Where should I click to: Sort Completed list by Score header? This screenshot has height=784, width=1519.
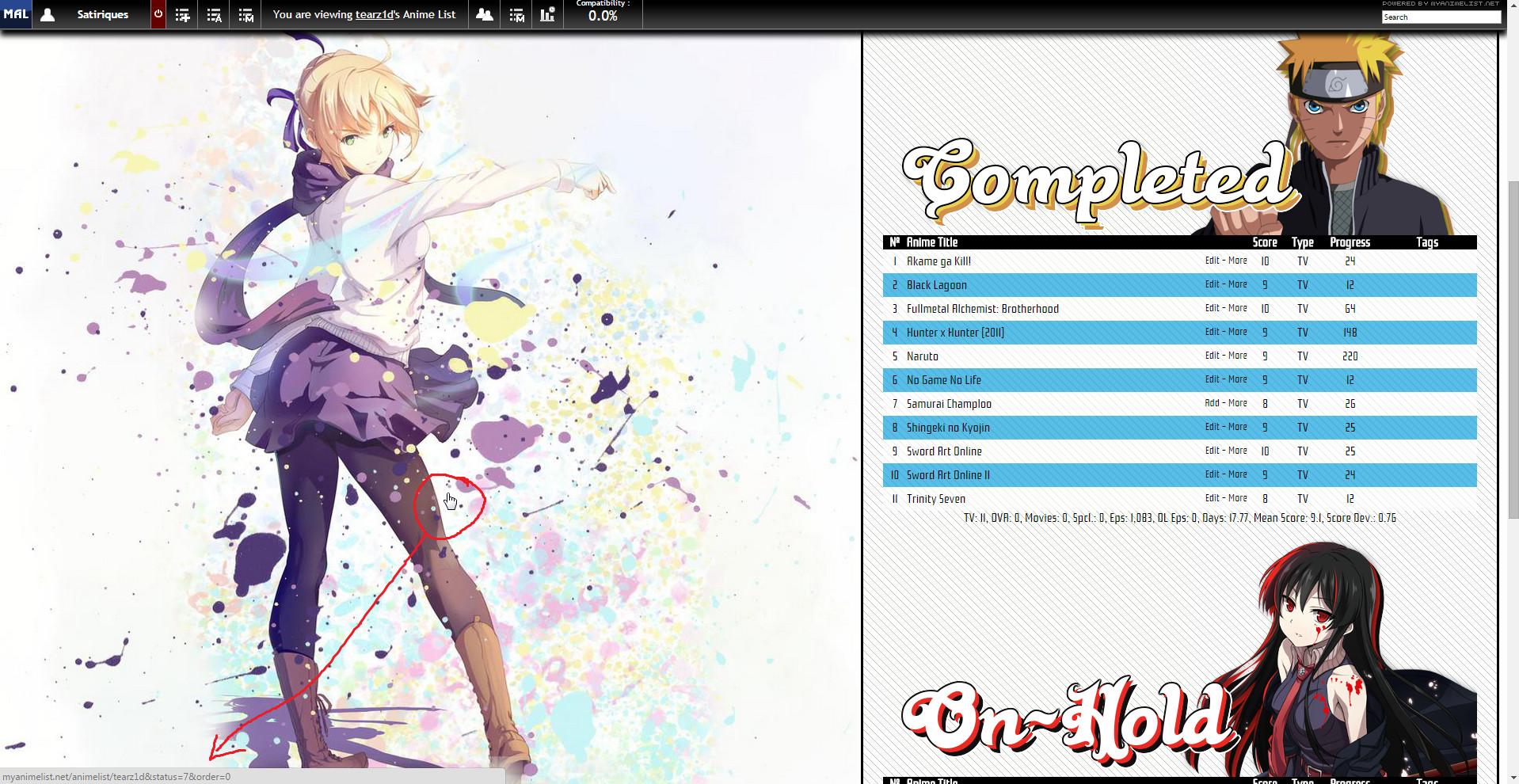[1265, 242]
